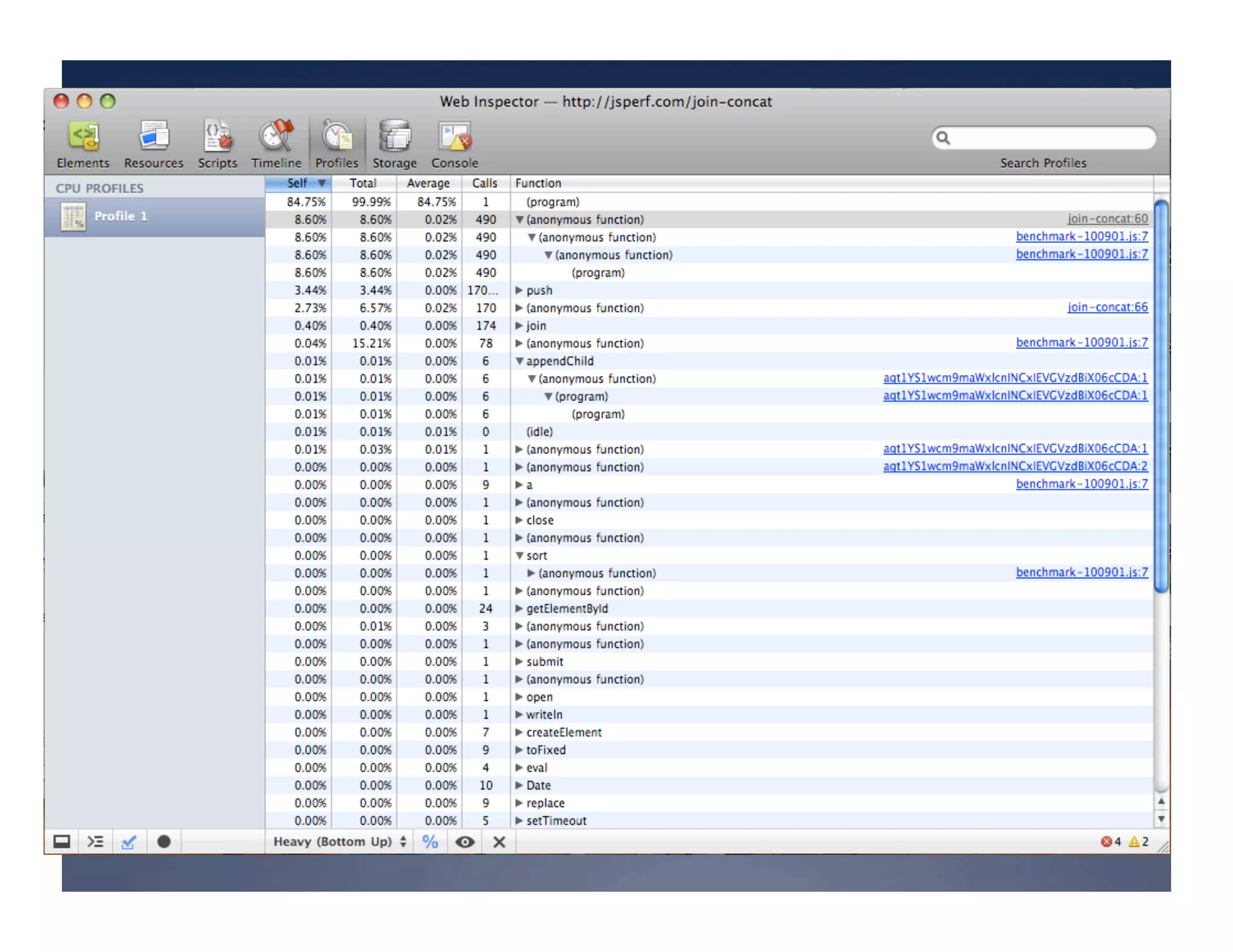Open the join-concat:66 source link
Viewport: 1233px width, 952px height.
click(x=1107, y=308)
